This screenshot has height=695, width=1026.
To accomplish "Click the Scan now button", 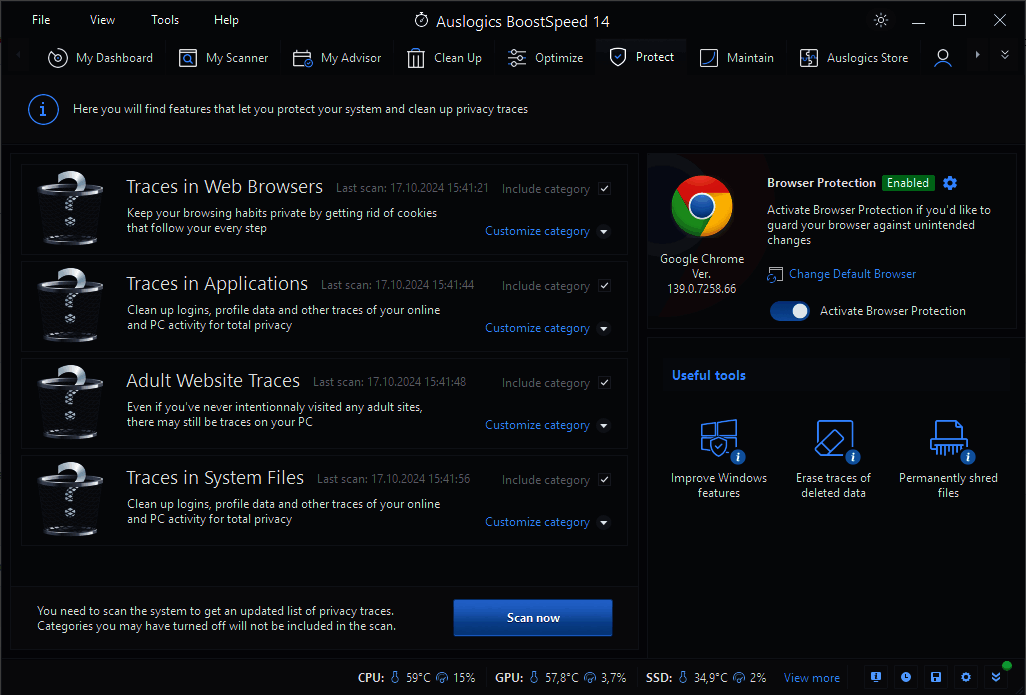I will (x=533, y=618).
